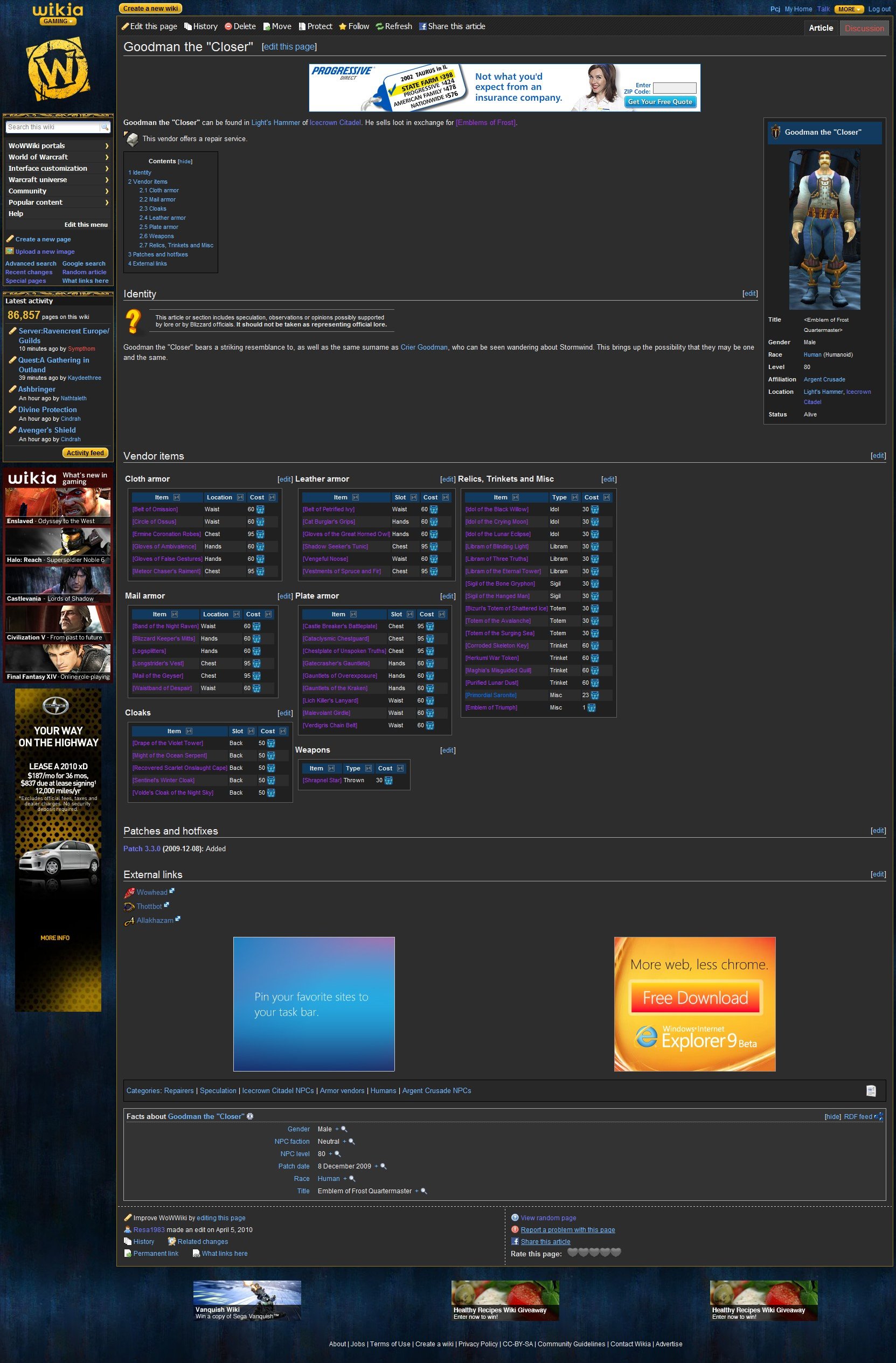
Task: Switch to the Discussion tab
Action: (864, 28)
